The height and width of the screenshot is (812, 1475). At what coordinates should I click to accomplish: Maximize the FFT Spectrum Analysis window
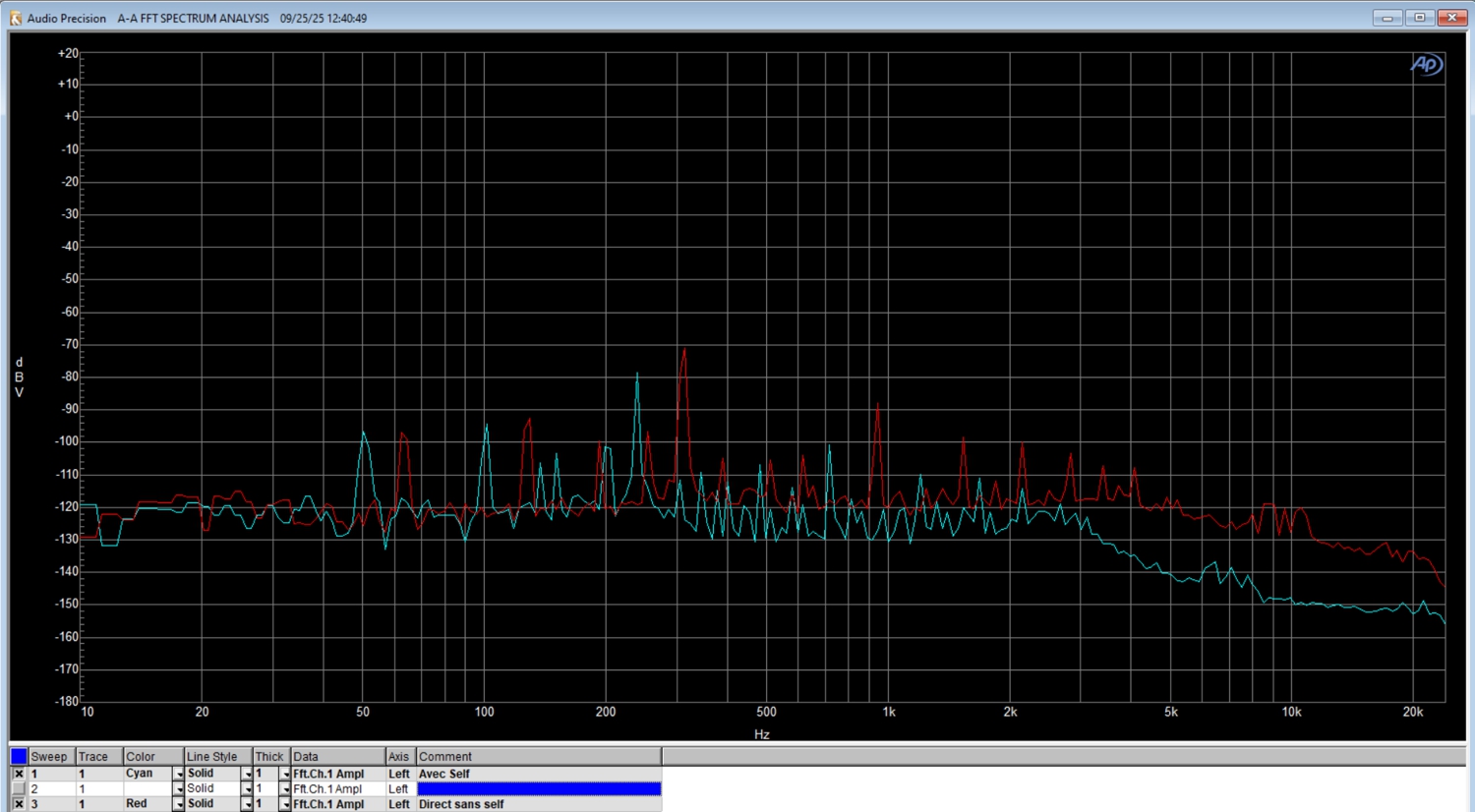coord(1419,18)
